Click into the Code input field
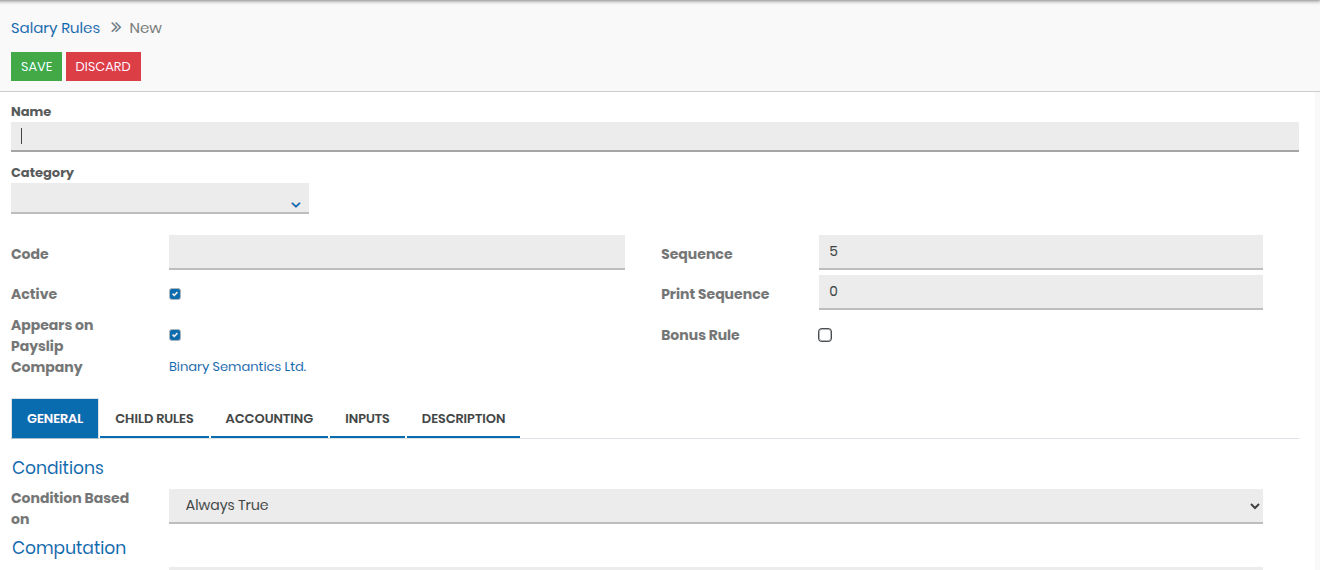The image size is (1320, 570). [396, 253]
